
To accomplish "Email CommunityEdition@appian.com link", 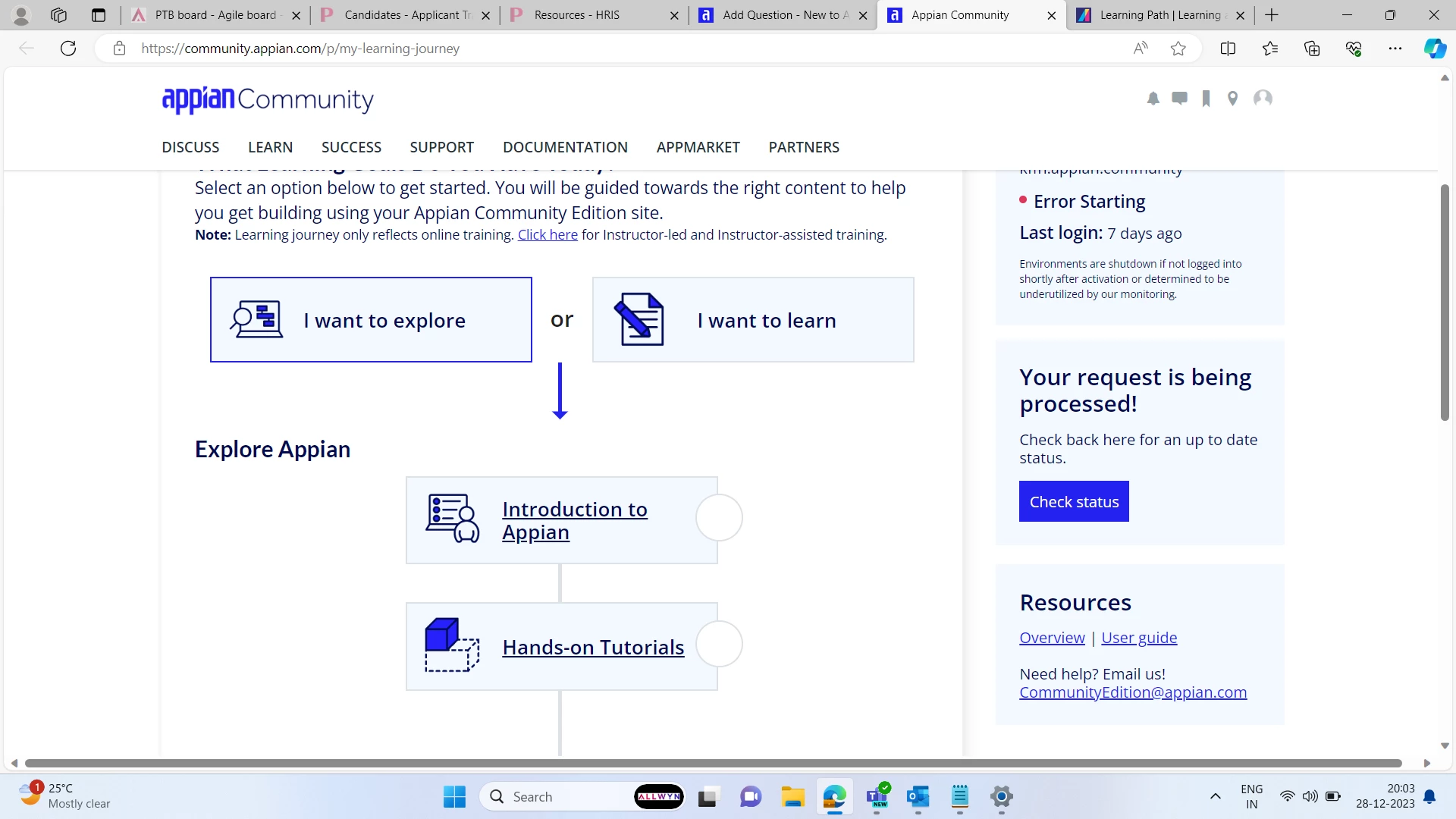I will pos(1133,692).
